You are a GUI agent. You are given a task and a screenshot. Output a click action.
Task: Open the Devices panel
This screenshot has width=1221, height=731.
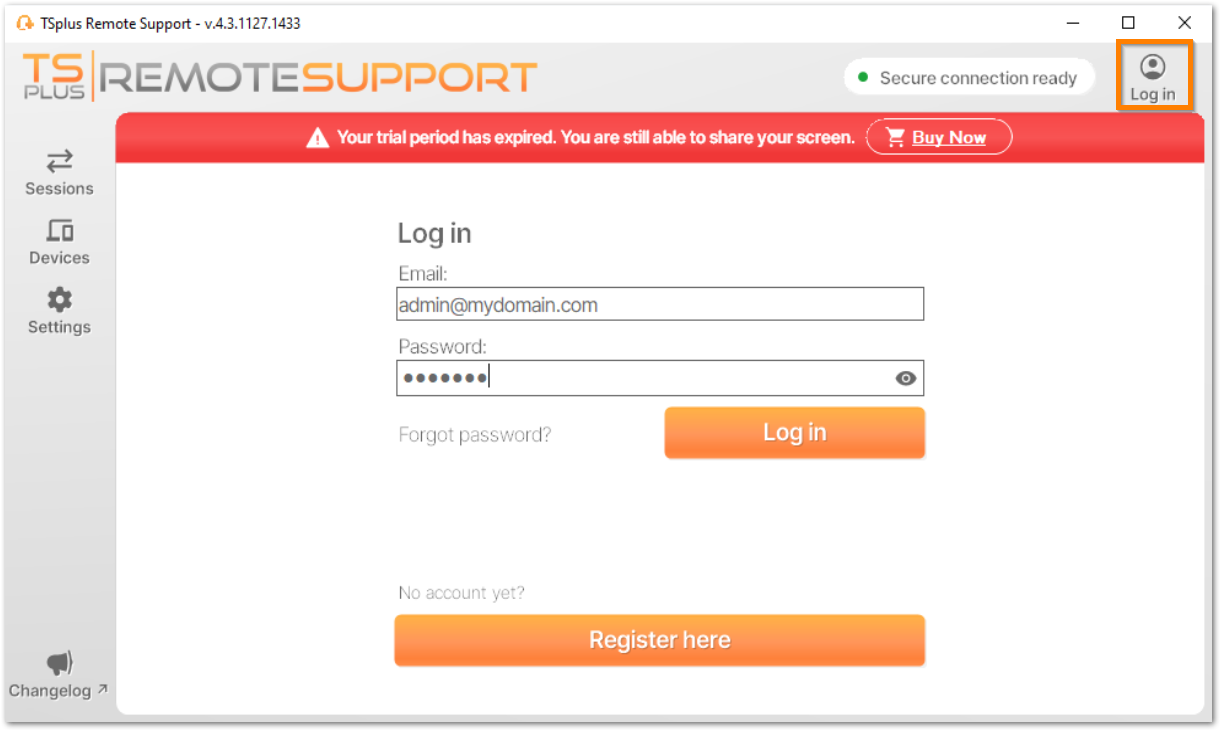[58, 241]
